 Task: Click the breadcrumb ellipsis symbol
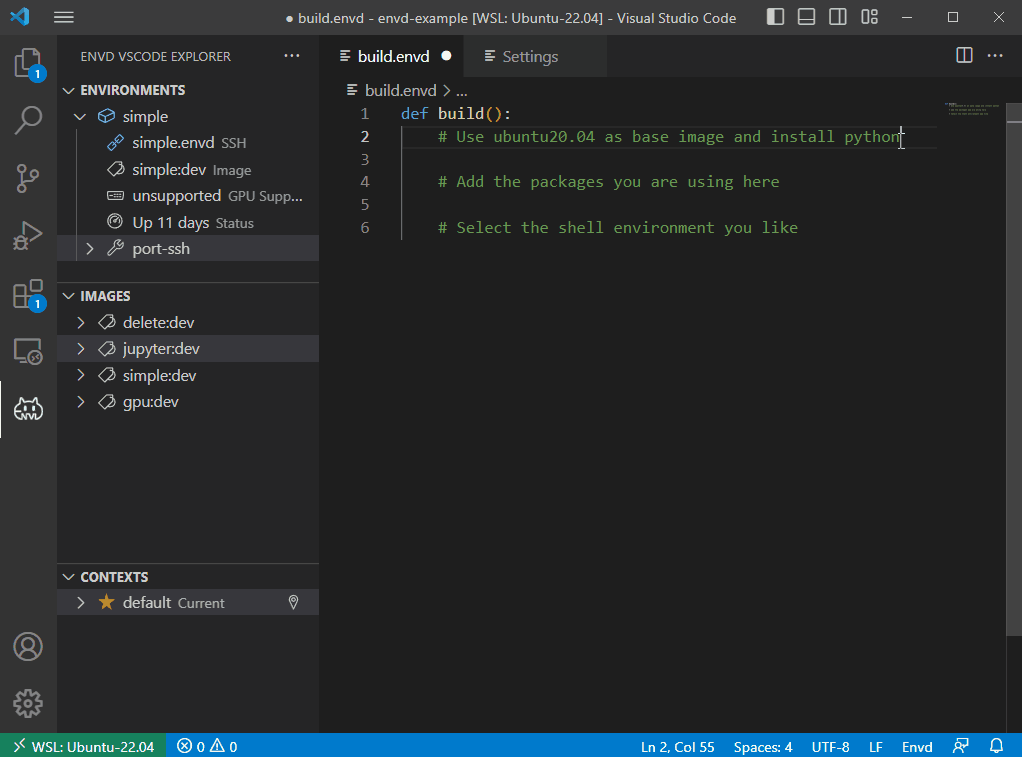click(461, 91)
